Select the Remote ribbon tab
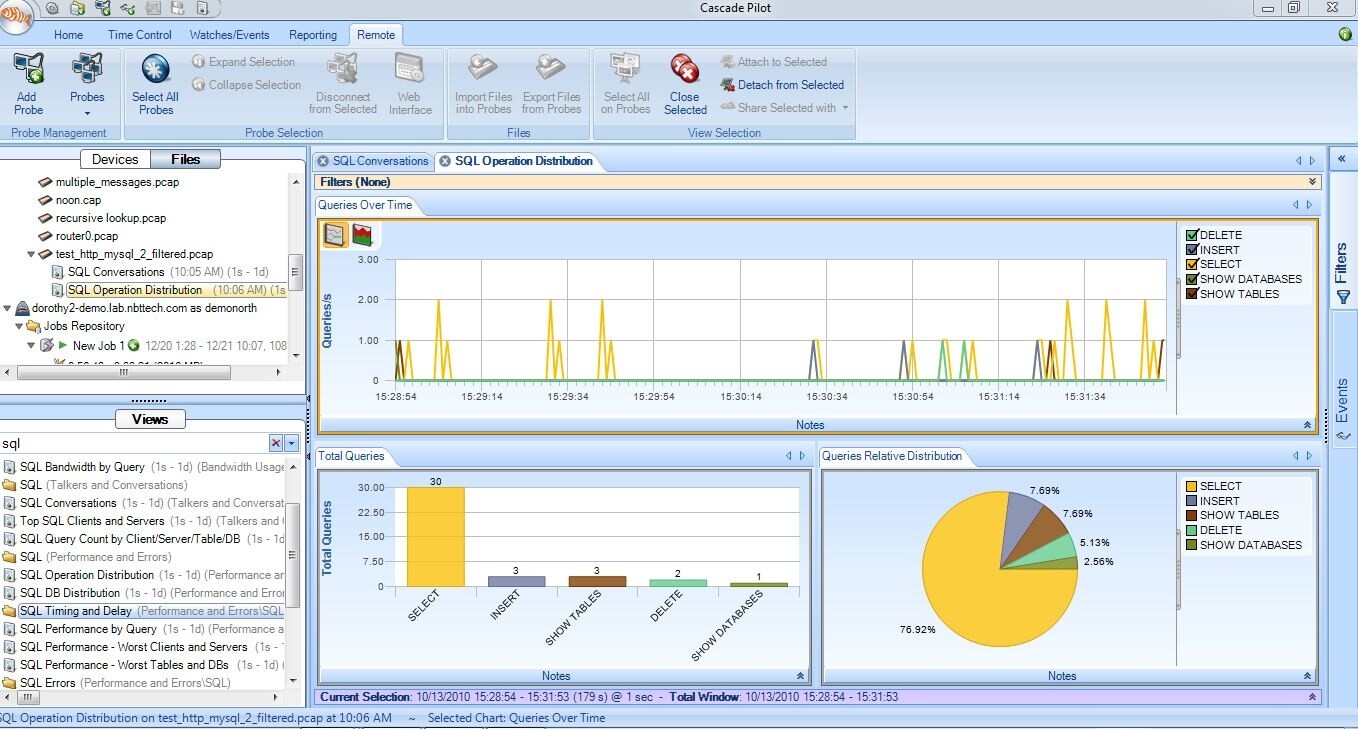The height and width of the screenshot is (729, 1358). click(376, 35)
